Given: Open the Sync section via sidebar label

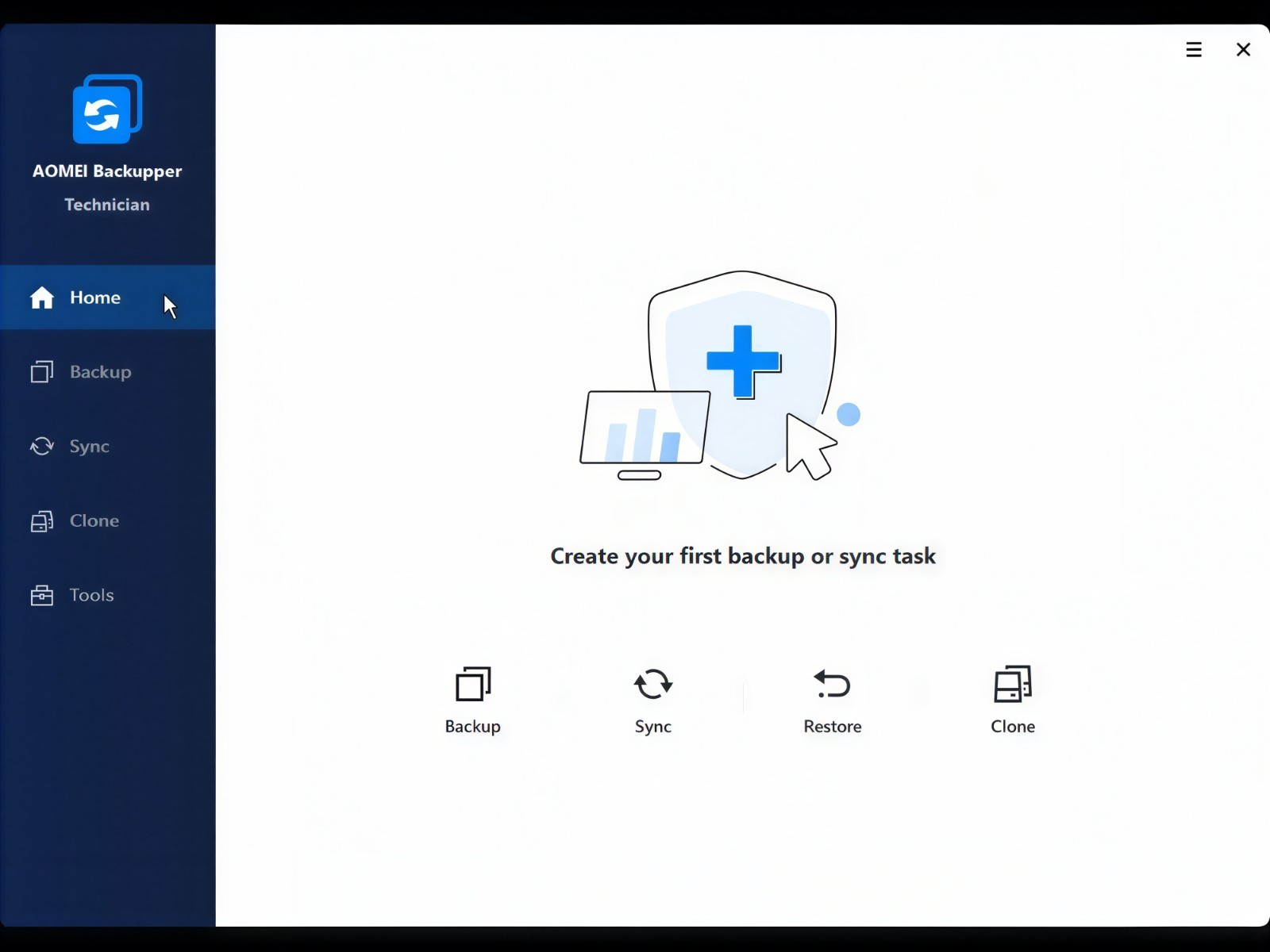Looking at the screenshot, I should [90, 447].
